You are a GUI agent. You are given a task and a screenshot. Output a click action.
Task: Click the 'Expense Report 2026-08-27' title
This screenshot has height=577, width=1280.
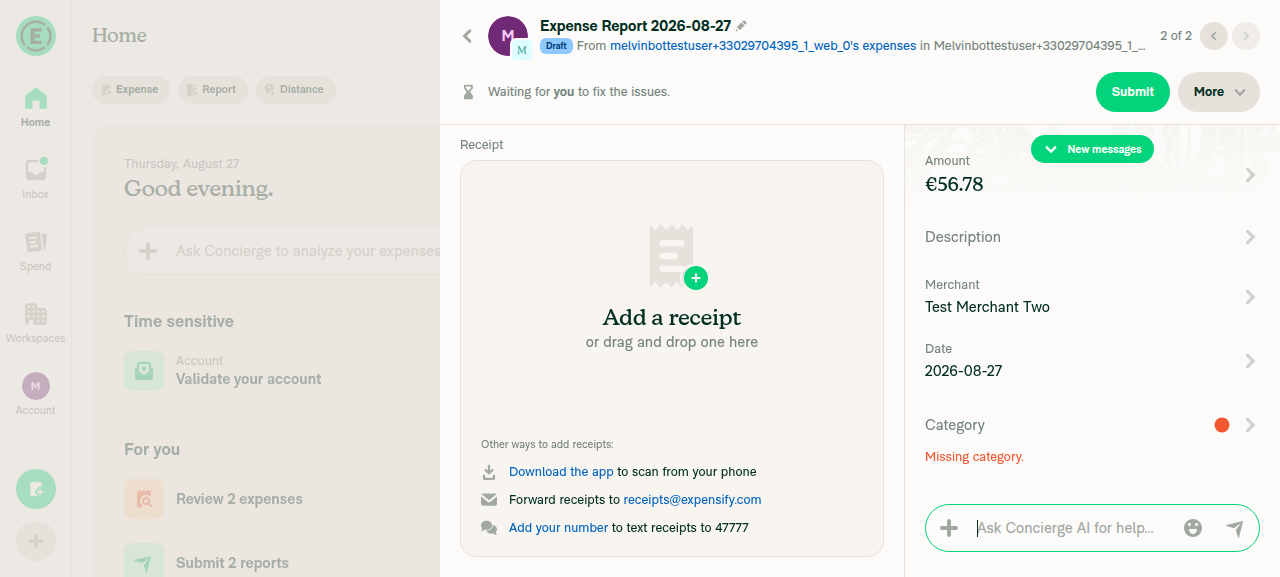(x=636, y=26)
